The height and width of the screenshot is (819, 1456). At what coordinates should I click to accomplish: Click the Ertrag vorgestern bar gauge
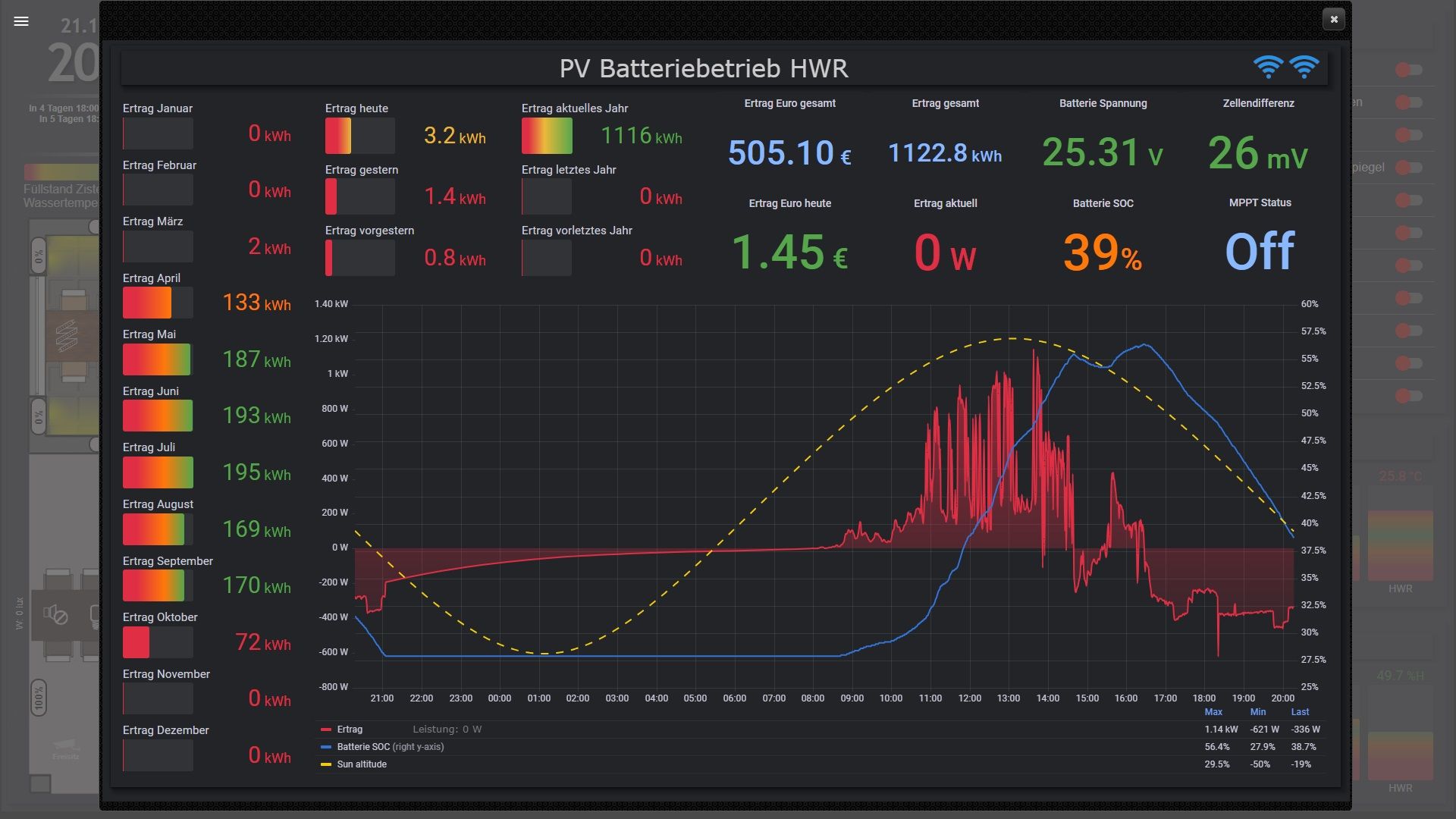[x=360, y=258]
